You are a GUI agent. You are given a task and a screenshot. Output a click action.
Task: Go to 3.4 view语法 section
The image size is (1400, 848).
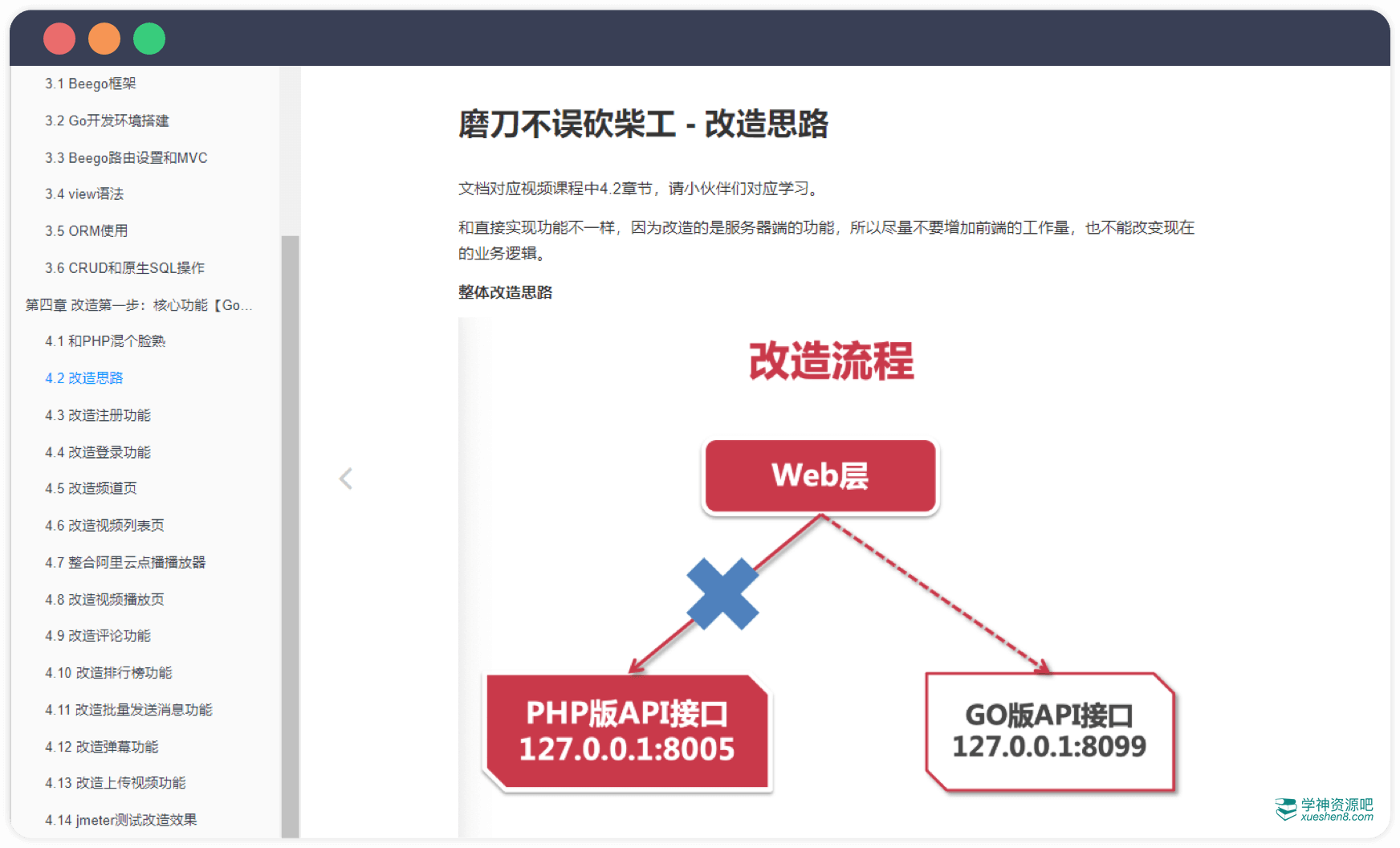(x=84, y=194)
